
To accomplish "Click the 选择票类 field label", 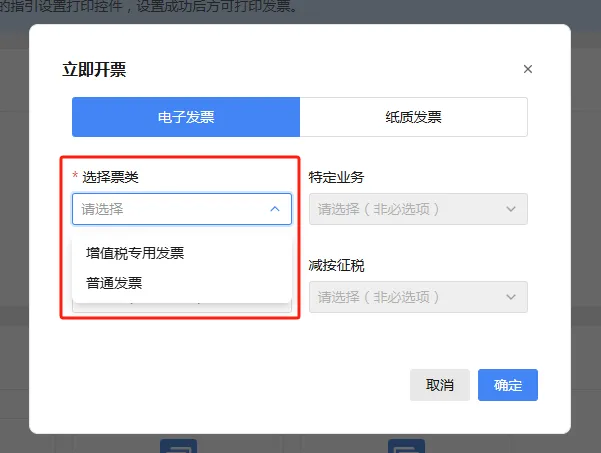I will pos(110,177).
